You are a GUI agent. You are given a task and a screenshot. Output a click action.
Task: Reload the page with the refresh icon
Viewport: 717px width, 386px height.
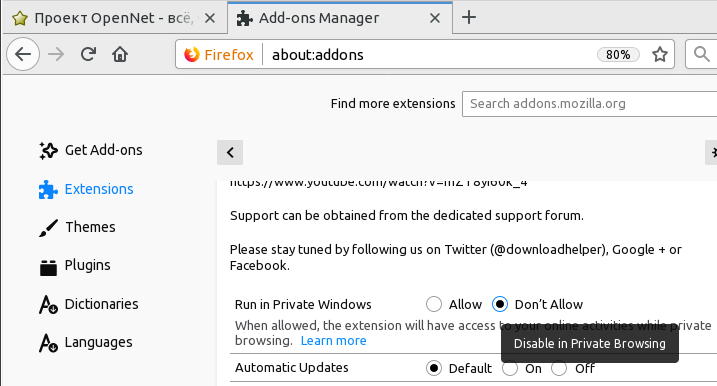click(x=88, y=54)
